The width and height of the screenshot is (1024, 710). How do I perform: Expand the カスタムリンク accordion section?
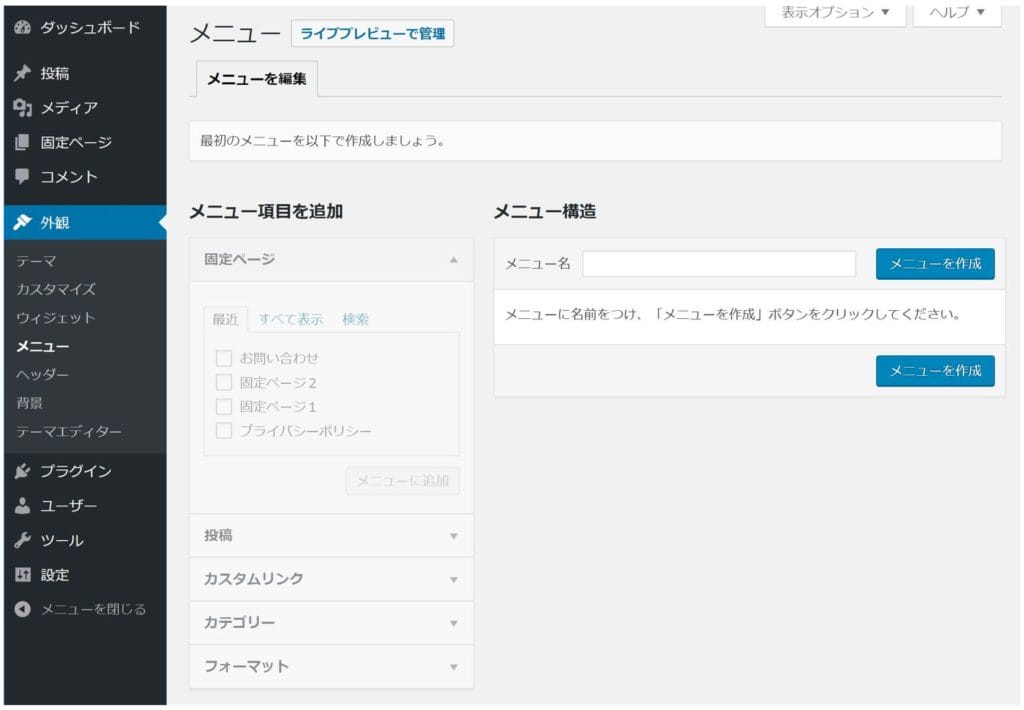(x=331, y=579)
